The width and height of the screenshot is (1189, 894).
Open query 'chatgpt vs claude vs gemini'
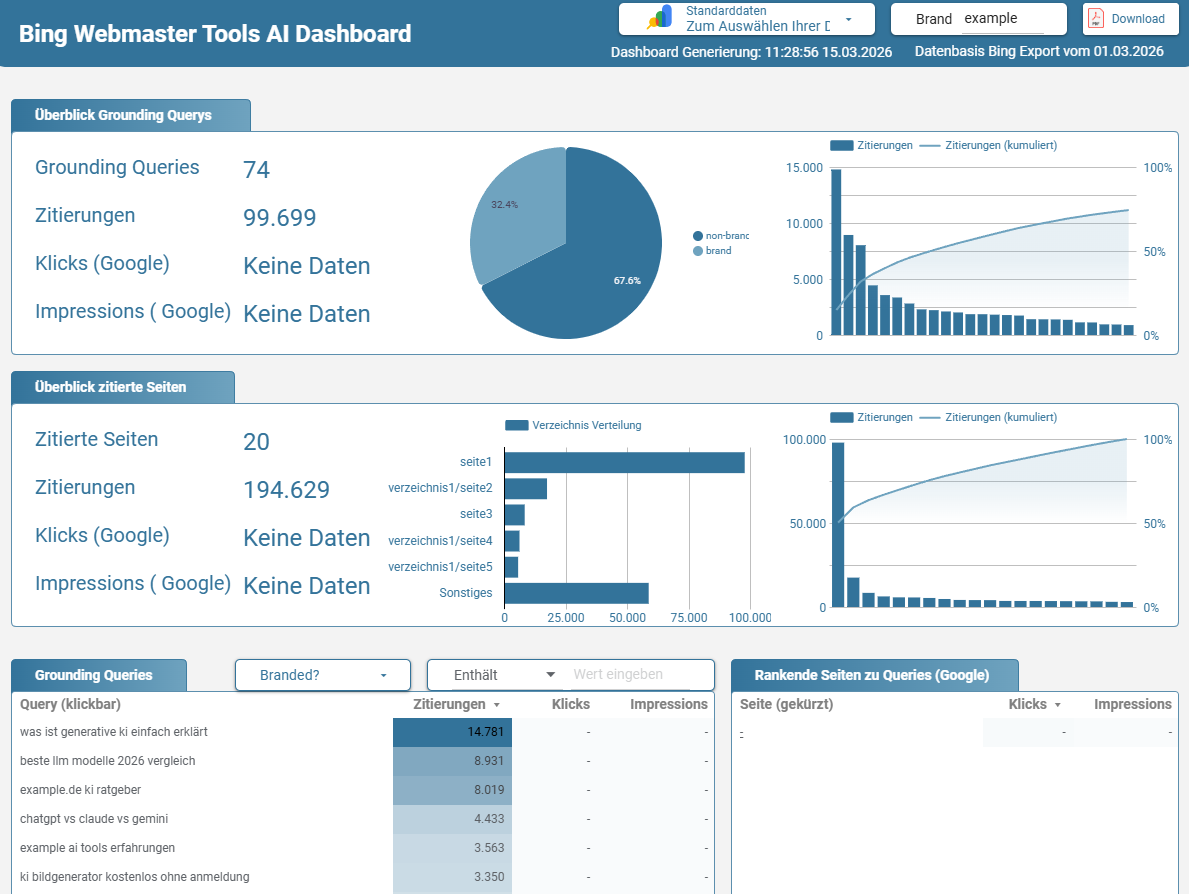pos(94,819)
